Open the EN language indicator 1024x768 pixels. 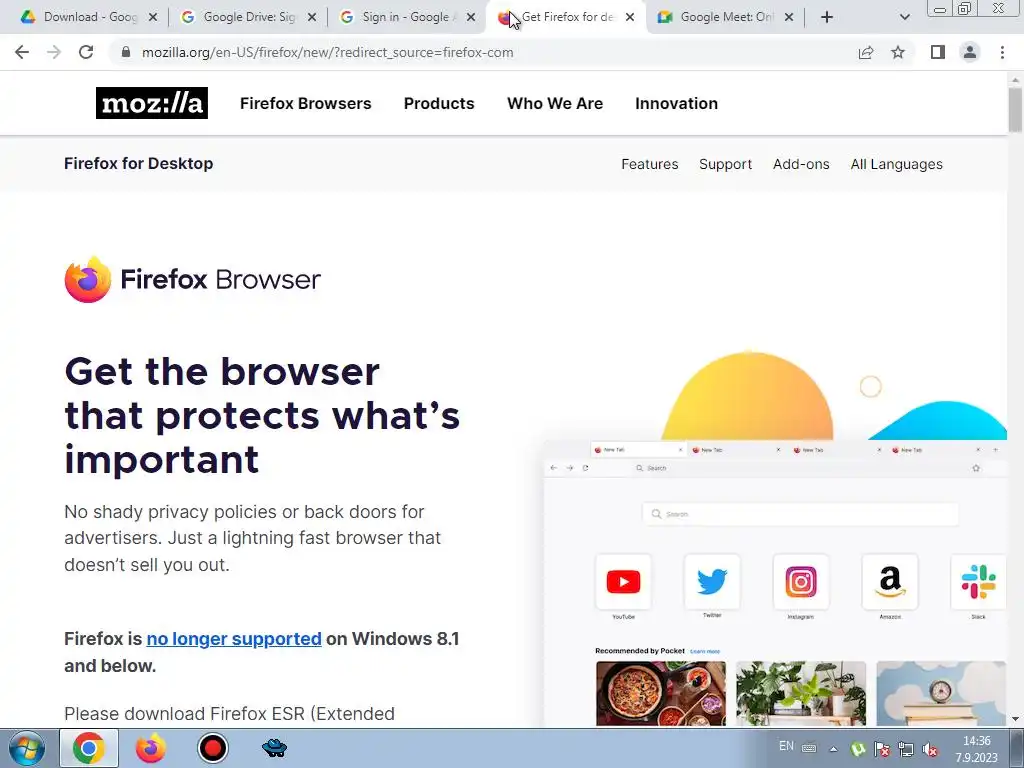coord(786,746)
